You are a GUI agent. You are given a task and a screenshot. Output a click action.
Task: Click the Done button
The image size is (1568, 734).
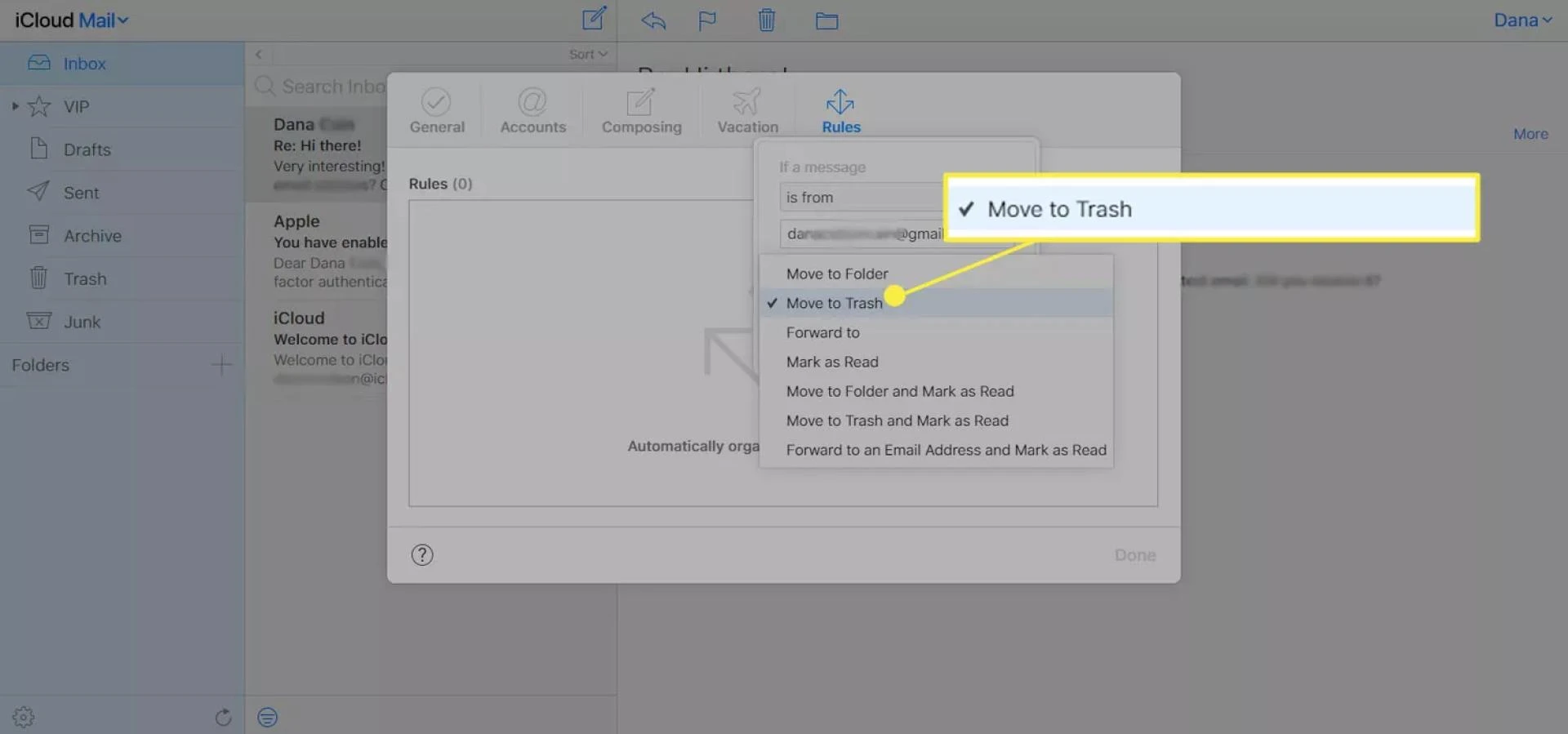[1135, 555]
